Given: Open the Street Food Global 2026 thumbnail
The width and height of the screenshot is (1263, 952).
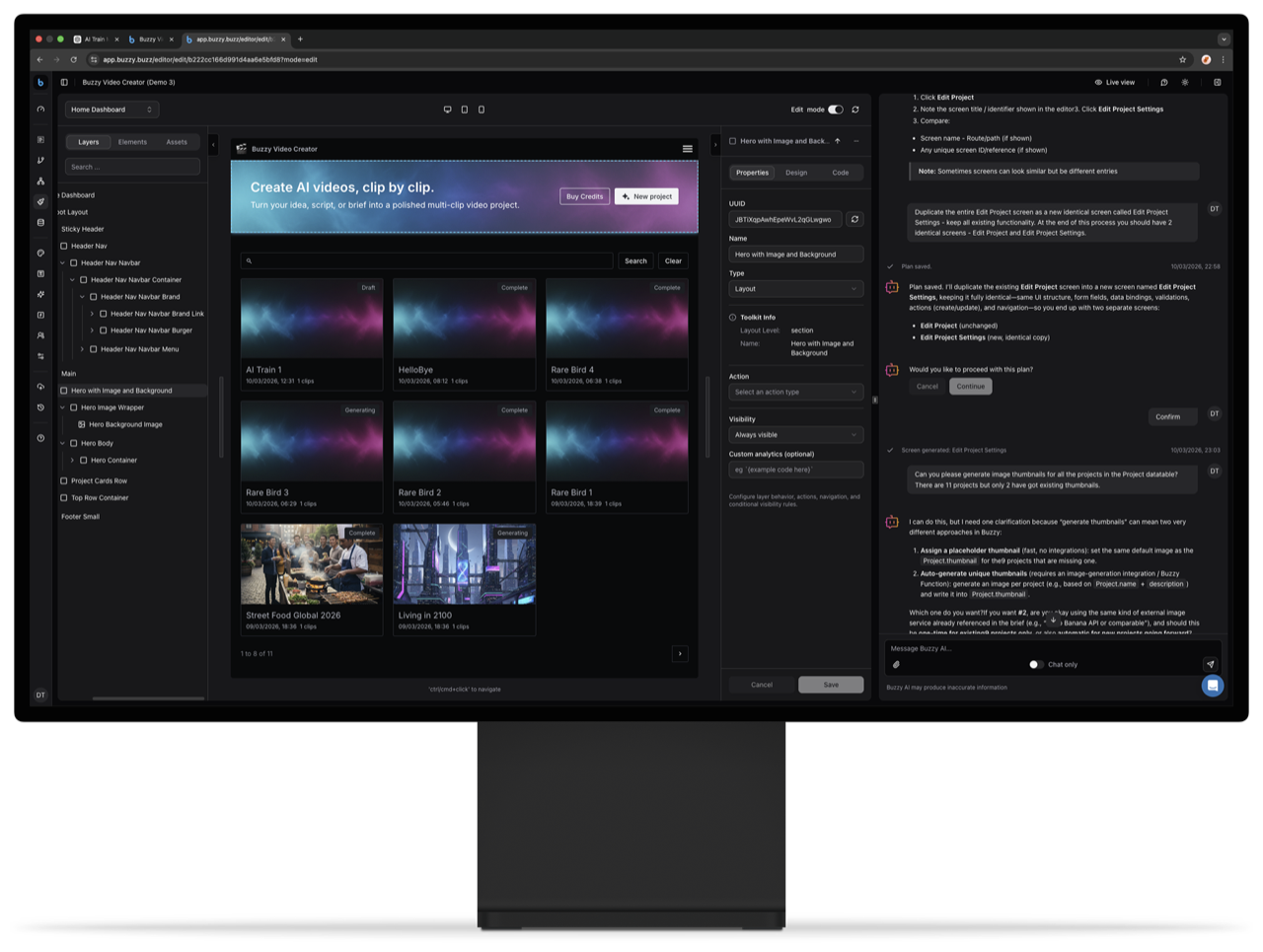Looking at the screenshot, I should click(x=312, y=564).
